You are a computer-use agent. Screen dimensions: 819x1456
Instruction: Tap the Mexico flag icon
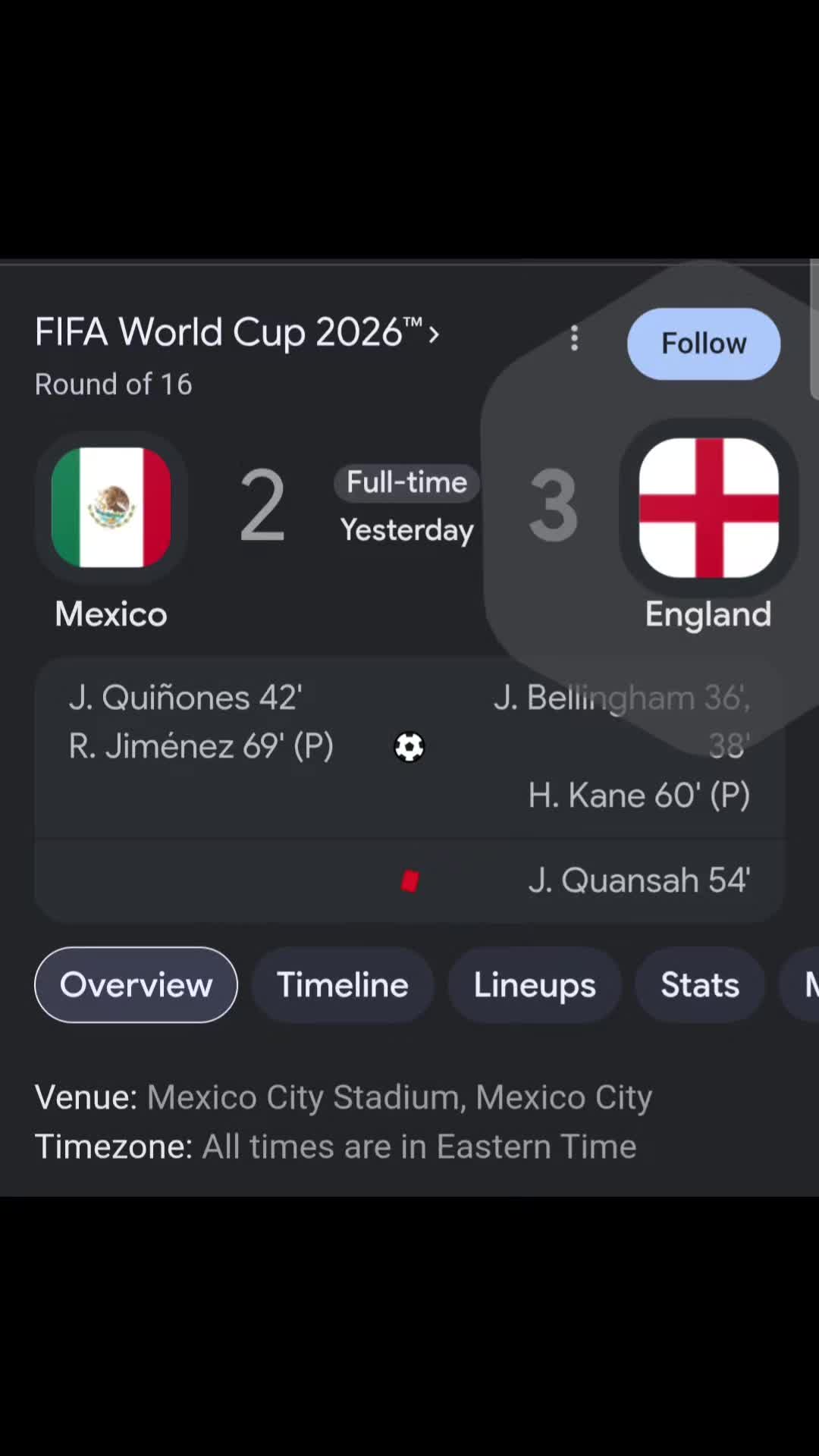(111, 507)
